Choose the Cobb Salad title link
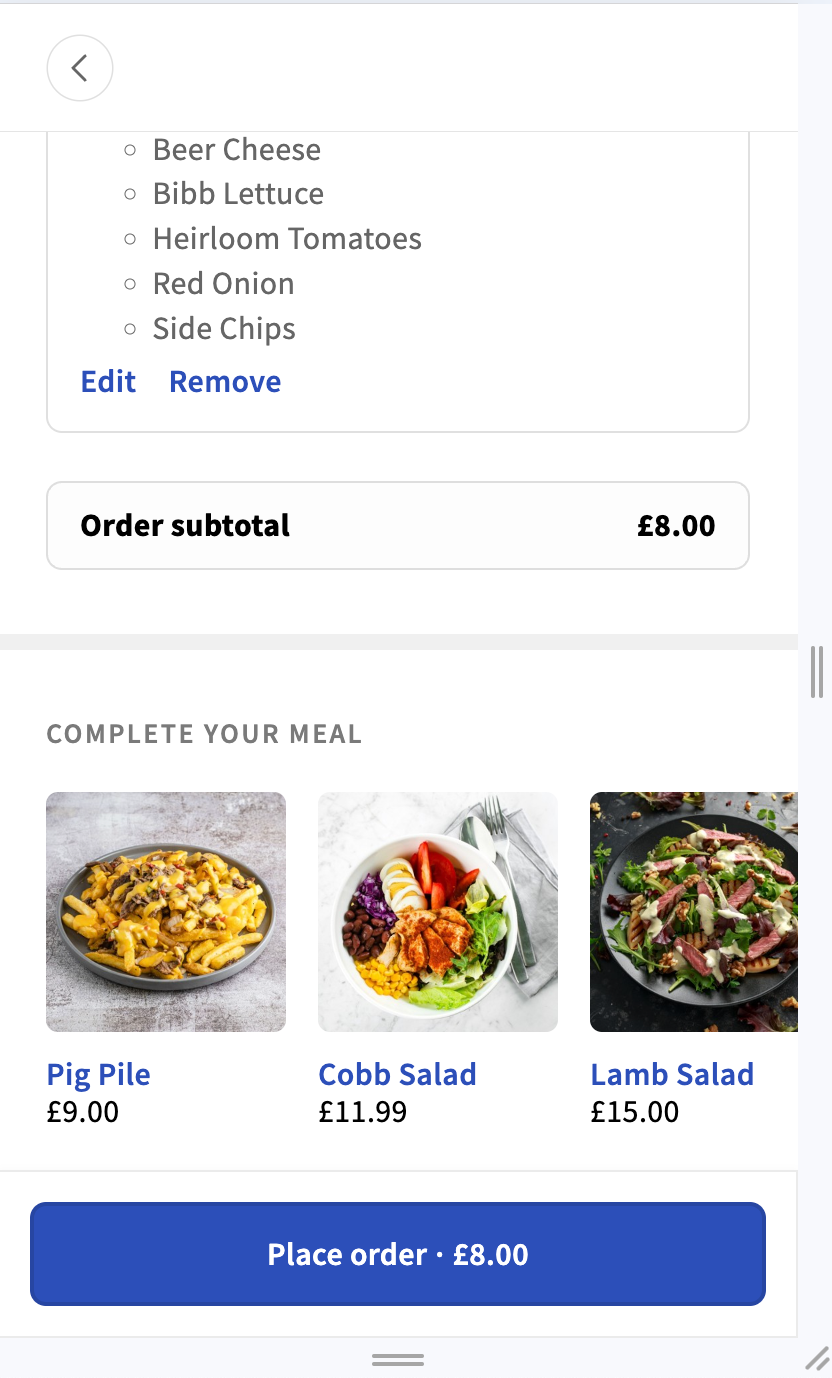The height and width of the screenshot is (1378, 832). tap(397, 1075)
